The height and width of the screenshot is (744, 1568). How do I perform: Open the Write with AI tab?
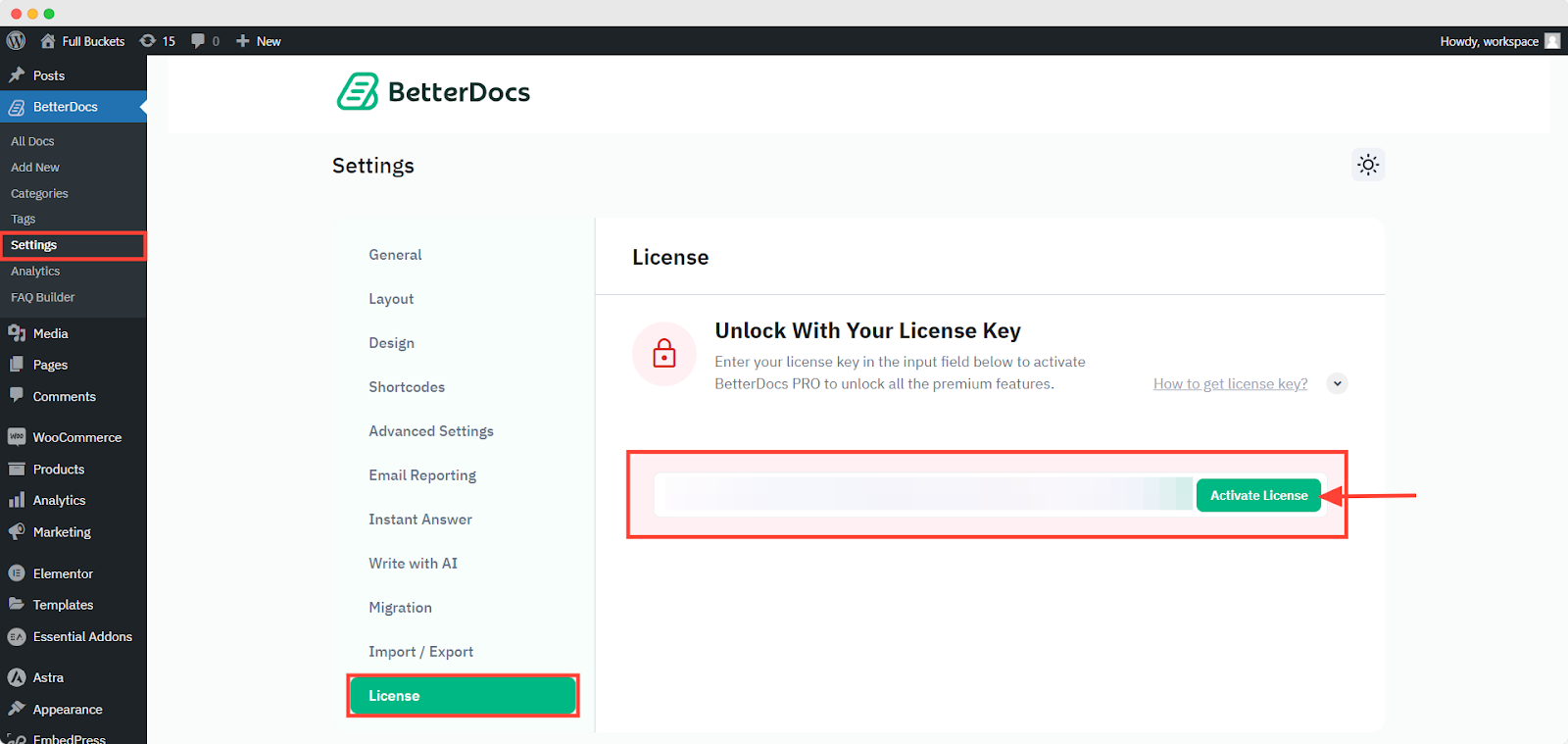click(413, 564)
